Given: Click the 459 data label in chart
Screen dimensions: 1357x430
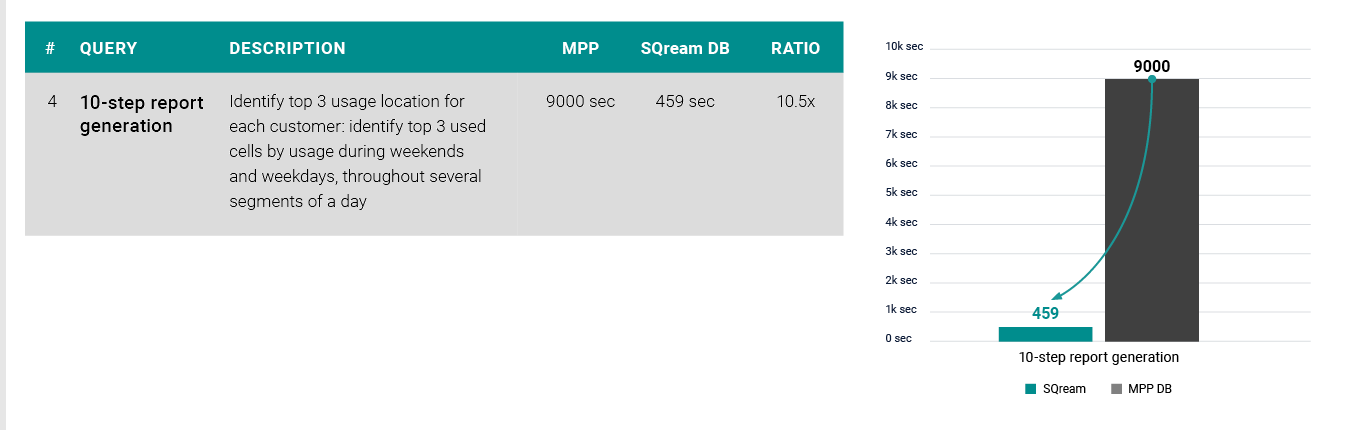Looking at the screenshot, I should click(1046, 313).
